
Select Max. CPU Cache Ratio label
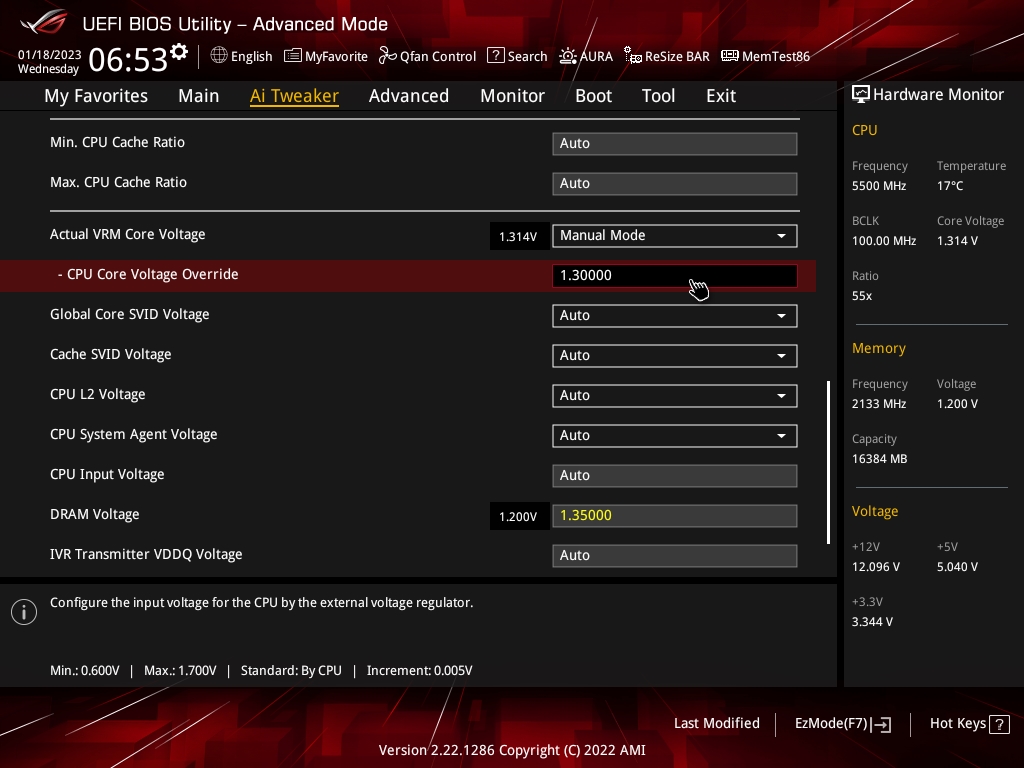(118, 182)
